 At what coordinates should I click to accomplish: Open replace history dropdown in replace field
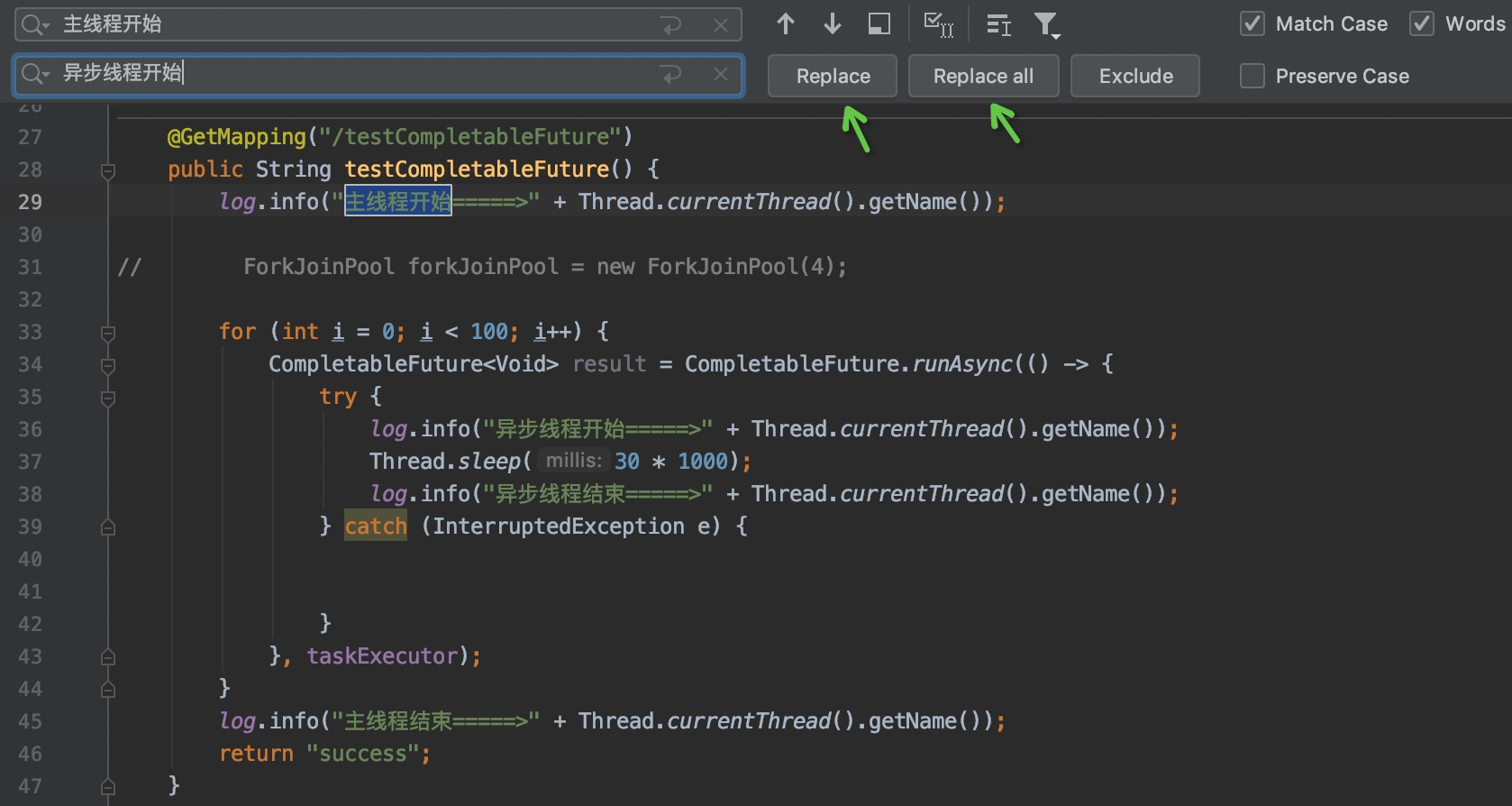34,74
